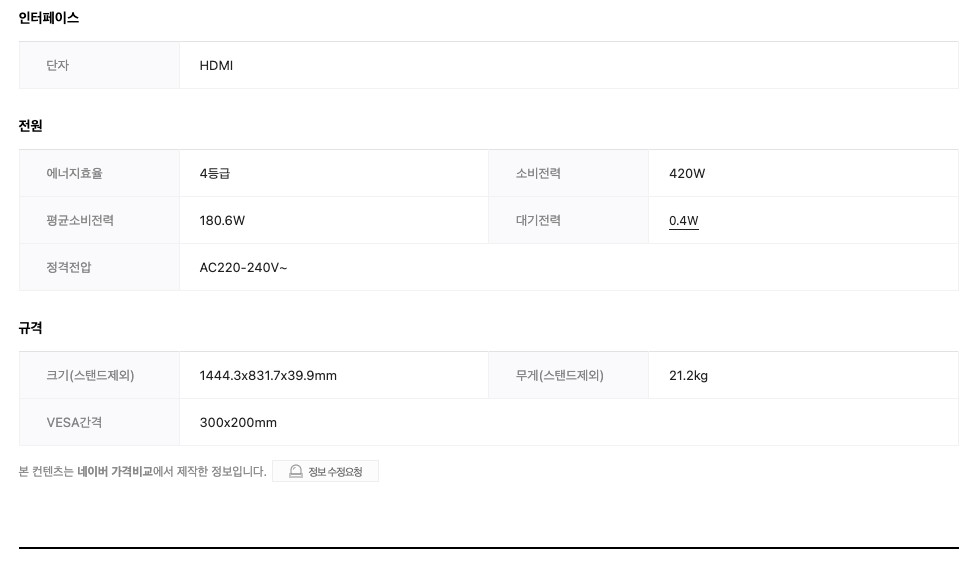Select the HDMI terminal value
Viewport: 975px width, 585px height.
216,65
